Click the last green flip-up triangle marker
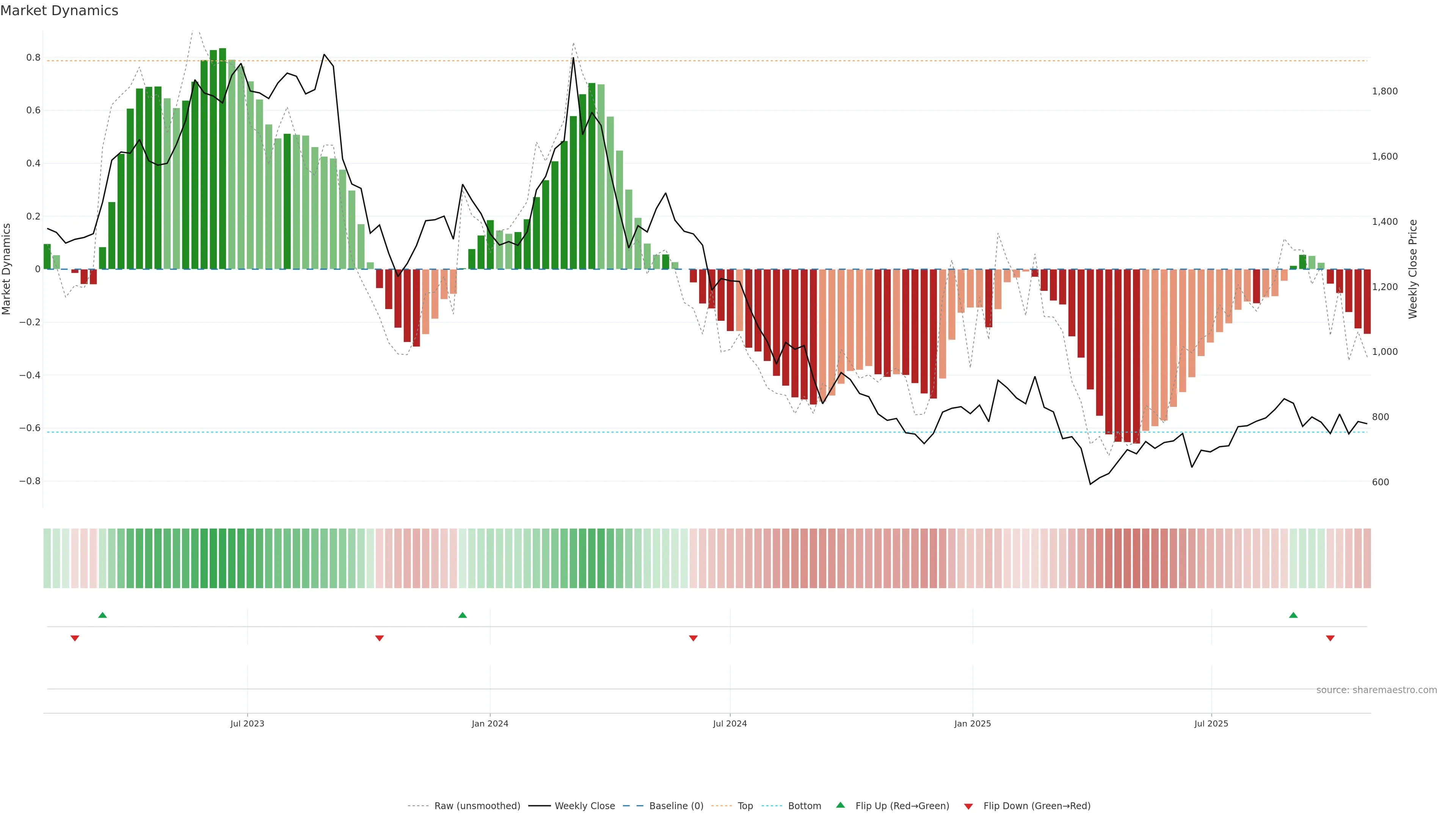 click(x=1293, y=615)
